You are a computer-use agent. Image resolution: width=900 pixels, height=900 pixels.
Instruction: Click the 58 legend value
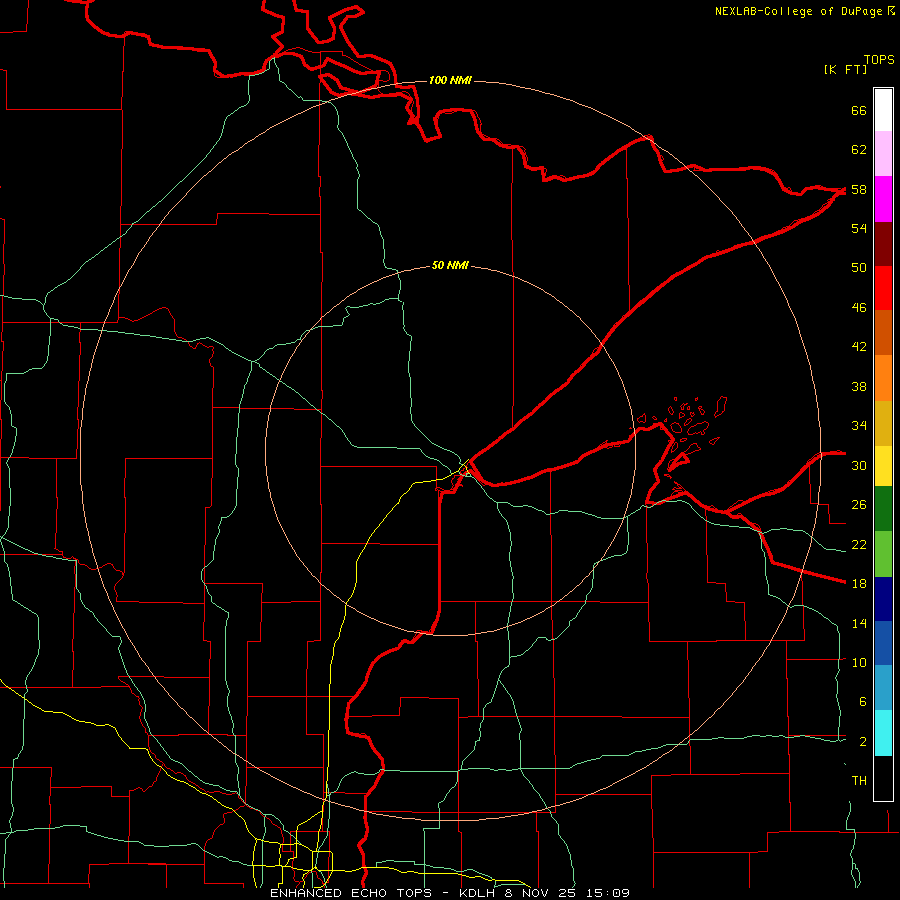pos(859,189)
